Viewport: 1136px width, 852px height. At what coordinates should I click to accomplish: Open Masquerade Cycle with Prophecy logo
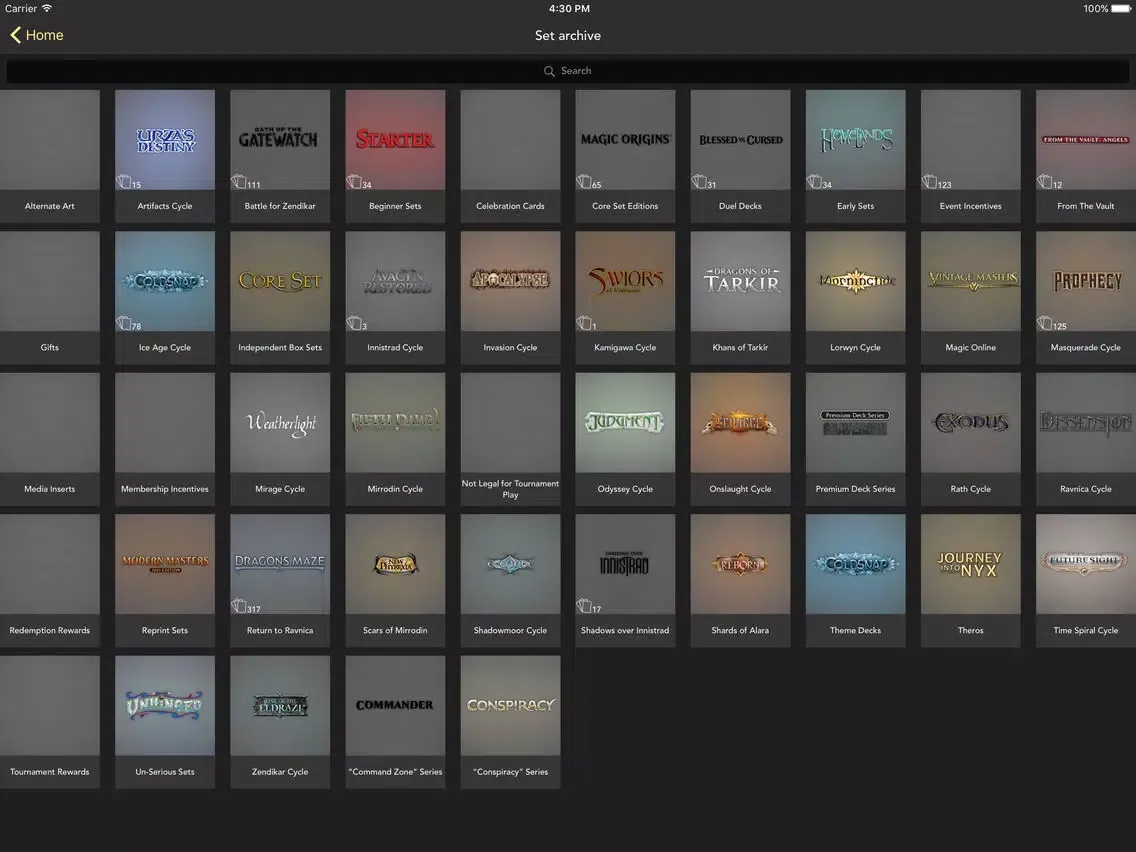(1086, 297)
